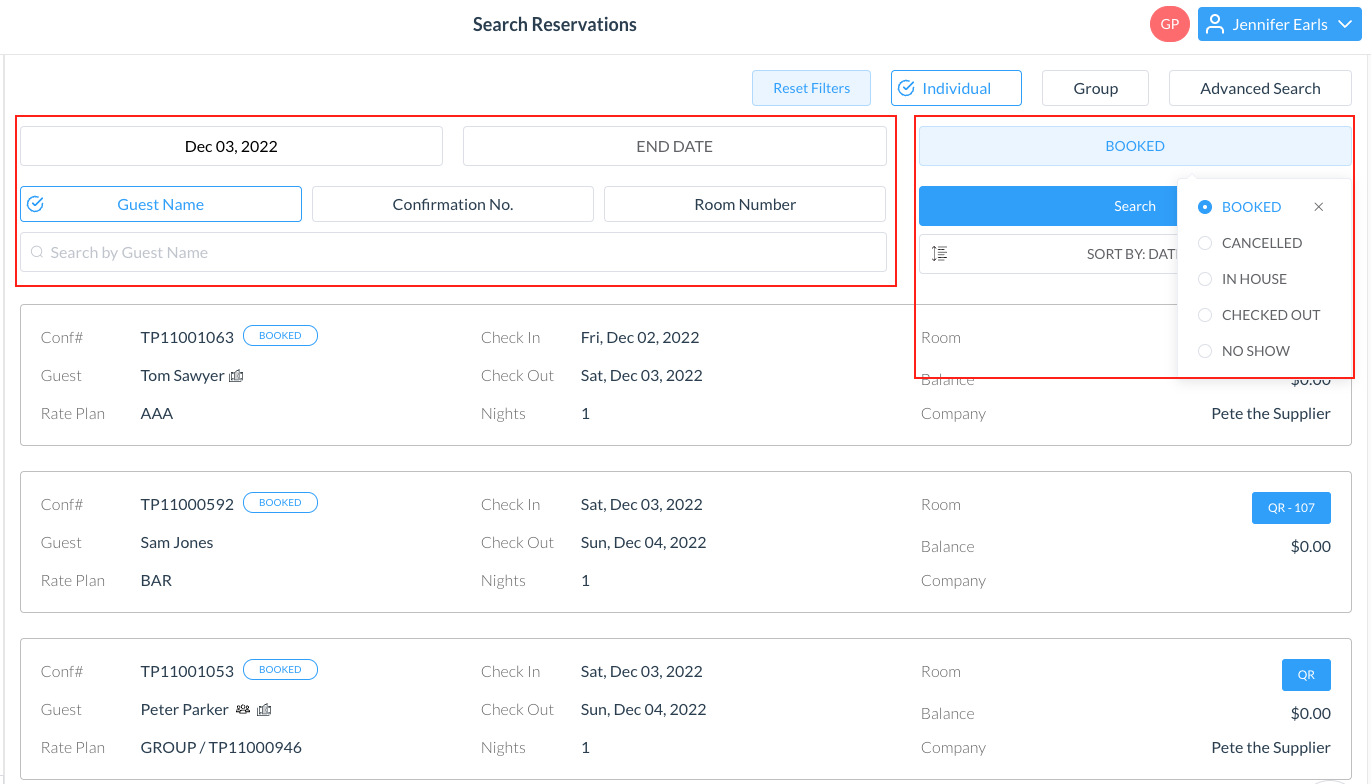This screenshot has width=1371, height=784.
Task: Open the BOOKED status filter dropdown
Action: tap(1134, 146)
